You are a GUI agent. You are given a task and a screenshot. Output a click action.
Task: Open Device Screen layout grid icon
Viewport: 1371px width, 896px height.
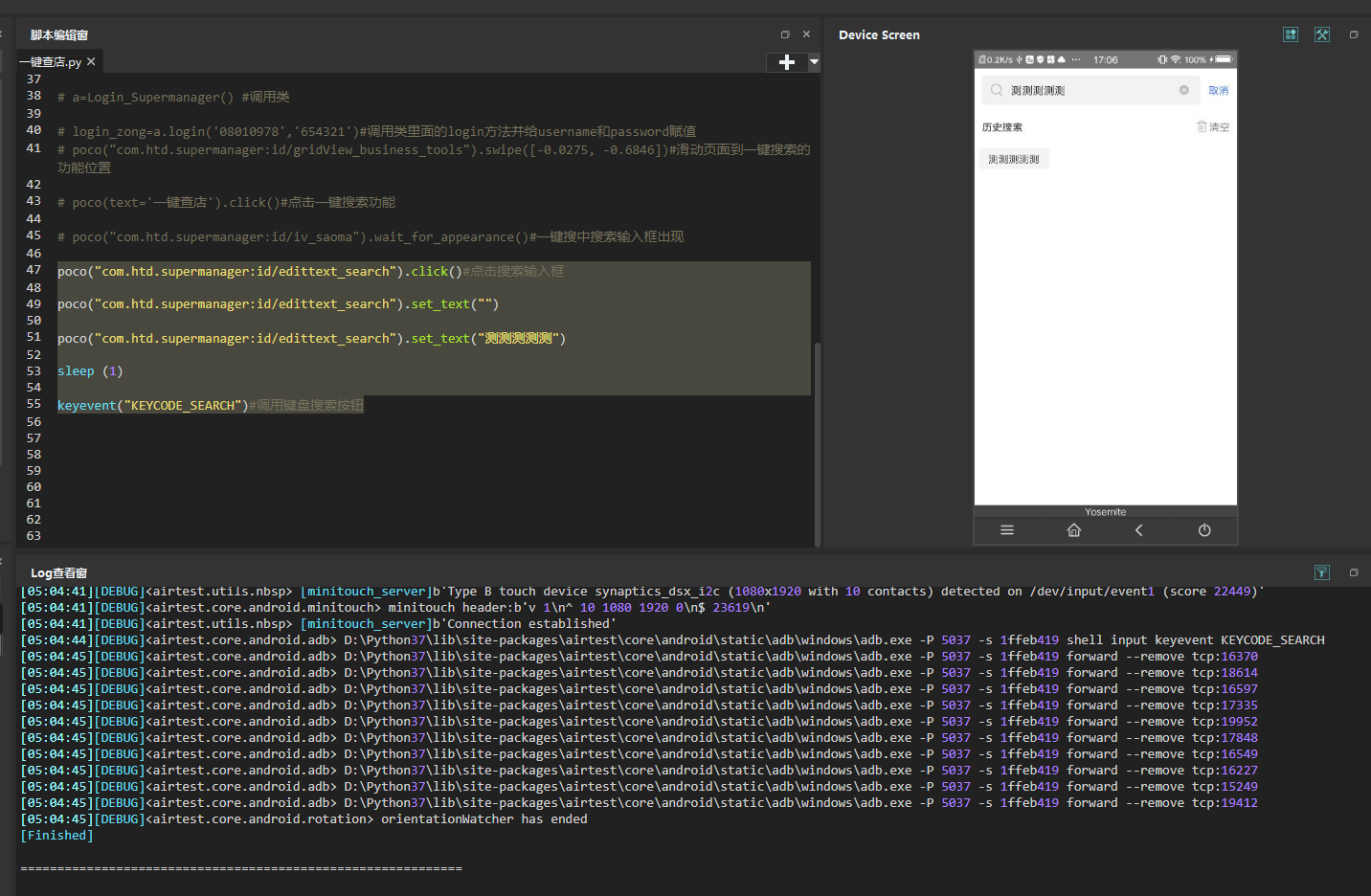pyautogui.click(x=1291, y=34)
